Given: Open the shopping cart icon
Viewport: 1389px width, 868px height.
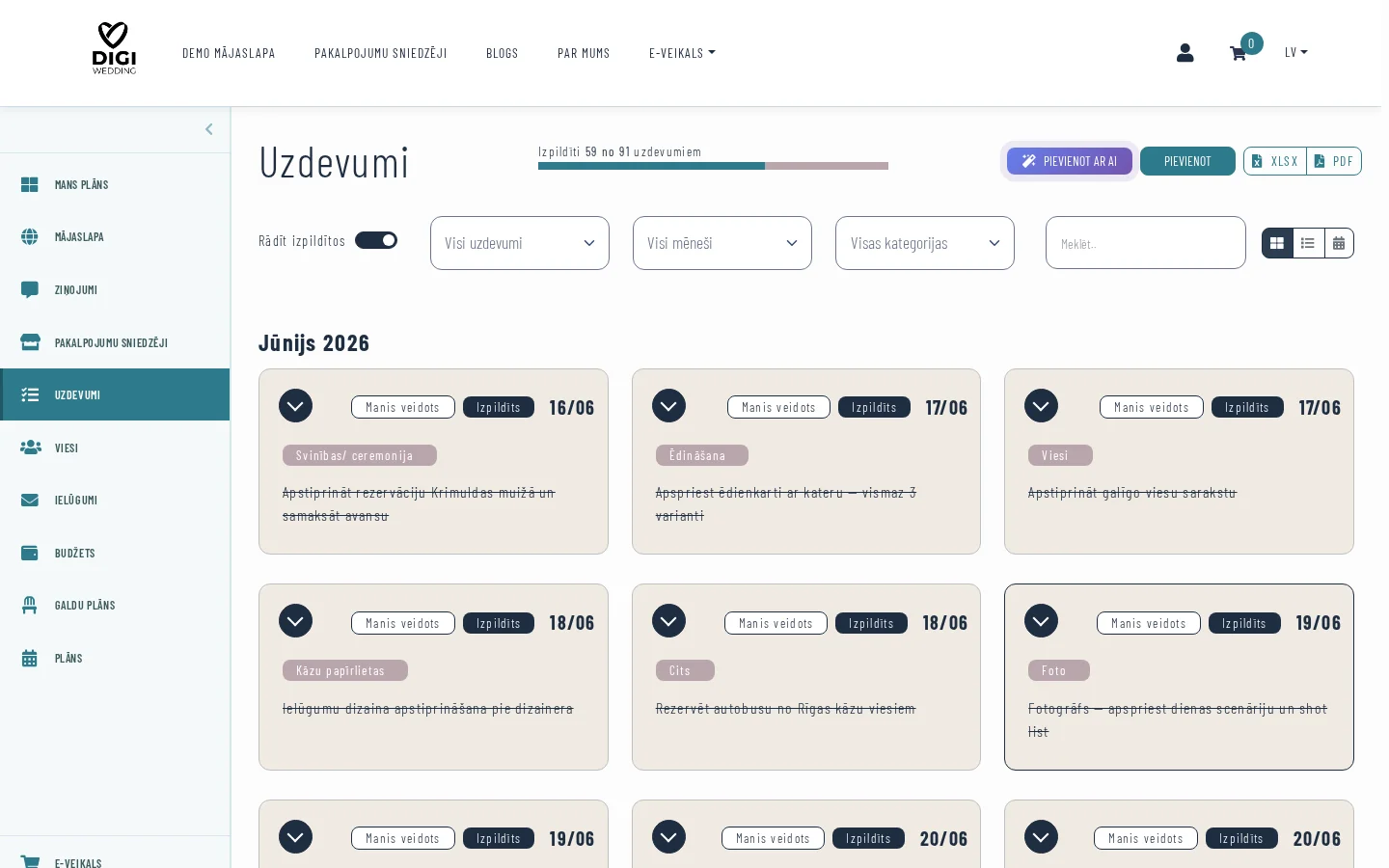Looking at the screenshot, I should (x=1239, y=53).
